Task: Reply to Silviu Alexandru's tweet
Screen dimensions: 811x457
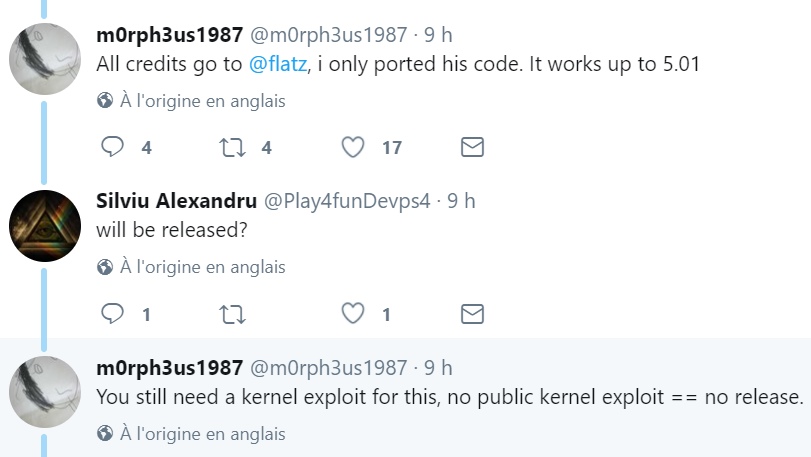Action: coord(113,314)
